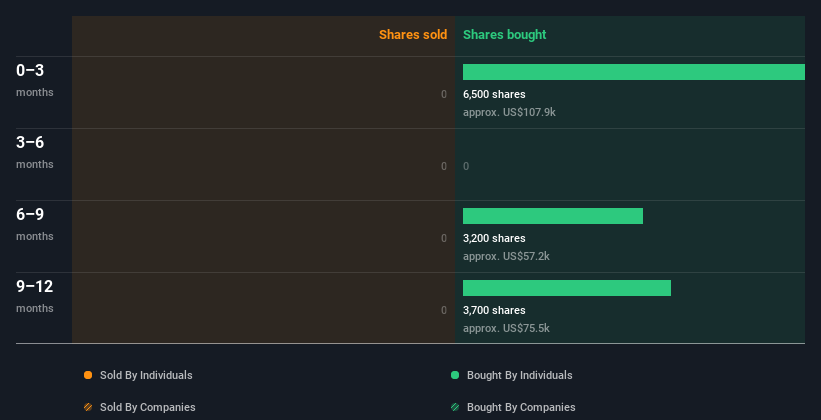Image resolution: width=821 pixels, height=420 pixels.
Task: Select the 3,200 shares value
Action: pyautogui.click(x=494, y=238)
